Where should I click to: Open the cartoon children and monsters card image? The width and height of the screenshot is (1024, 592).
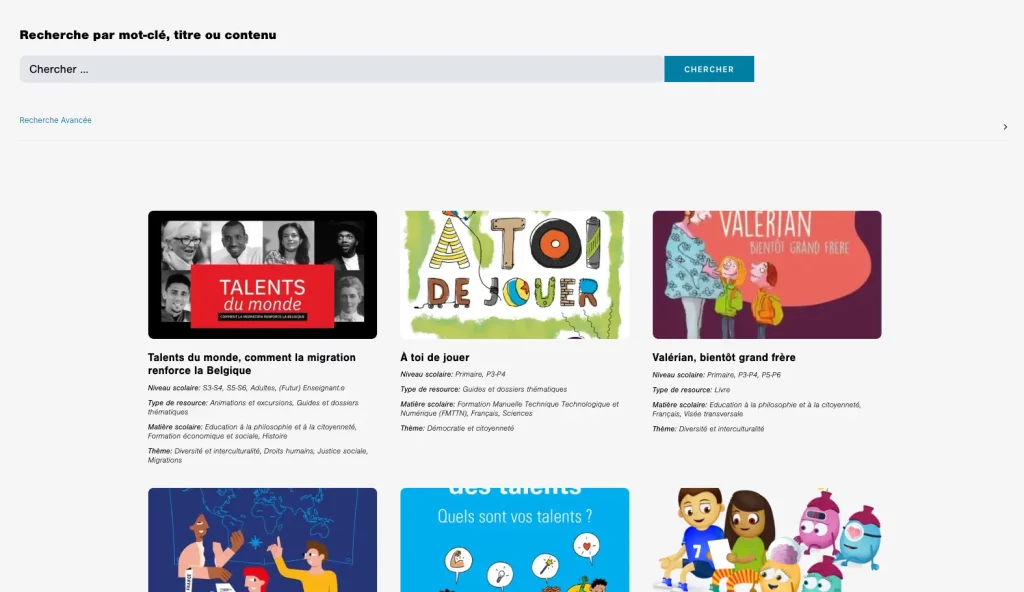[x=767, y=540]
